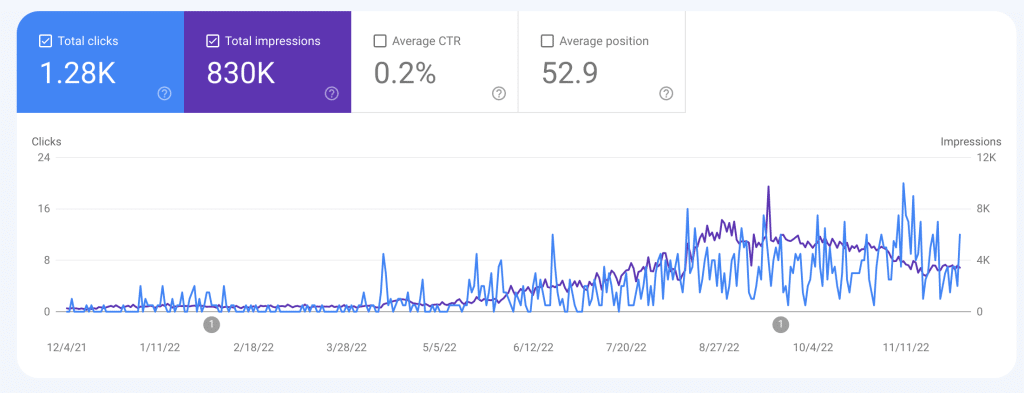Select the 1.28K total clicks value

click(78, 73)
